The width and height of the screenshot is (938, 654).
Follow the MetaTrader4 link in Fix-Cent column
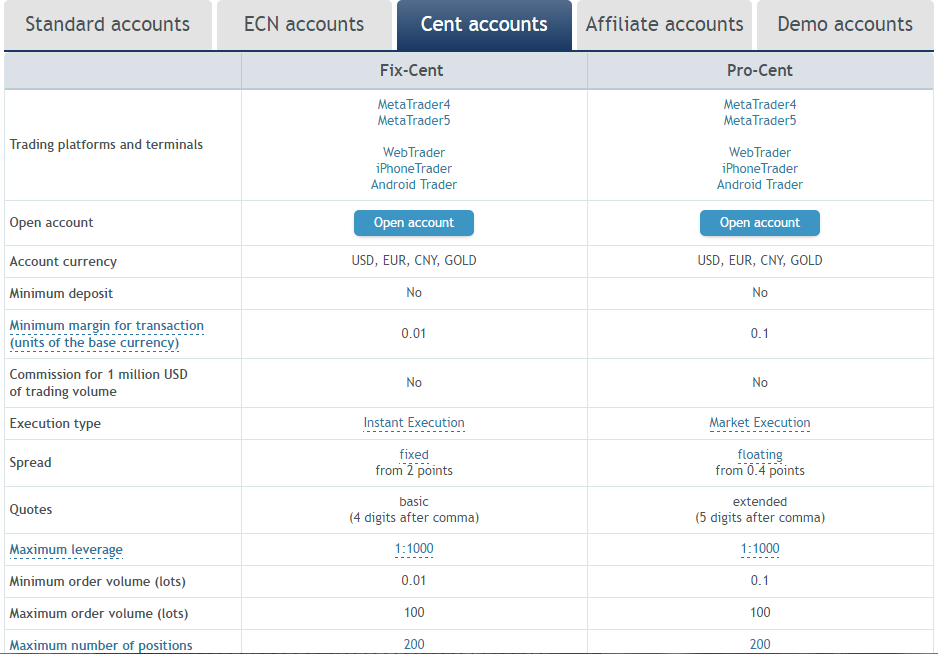pyautogui.click(x=414, y=104)
